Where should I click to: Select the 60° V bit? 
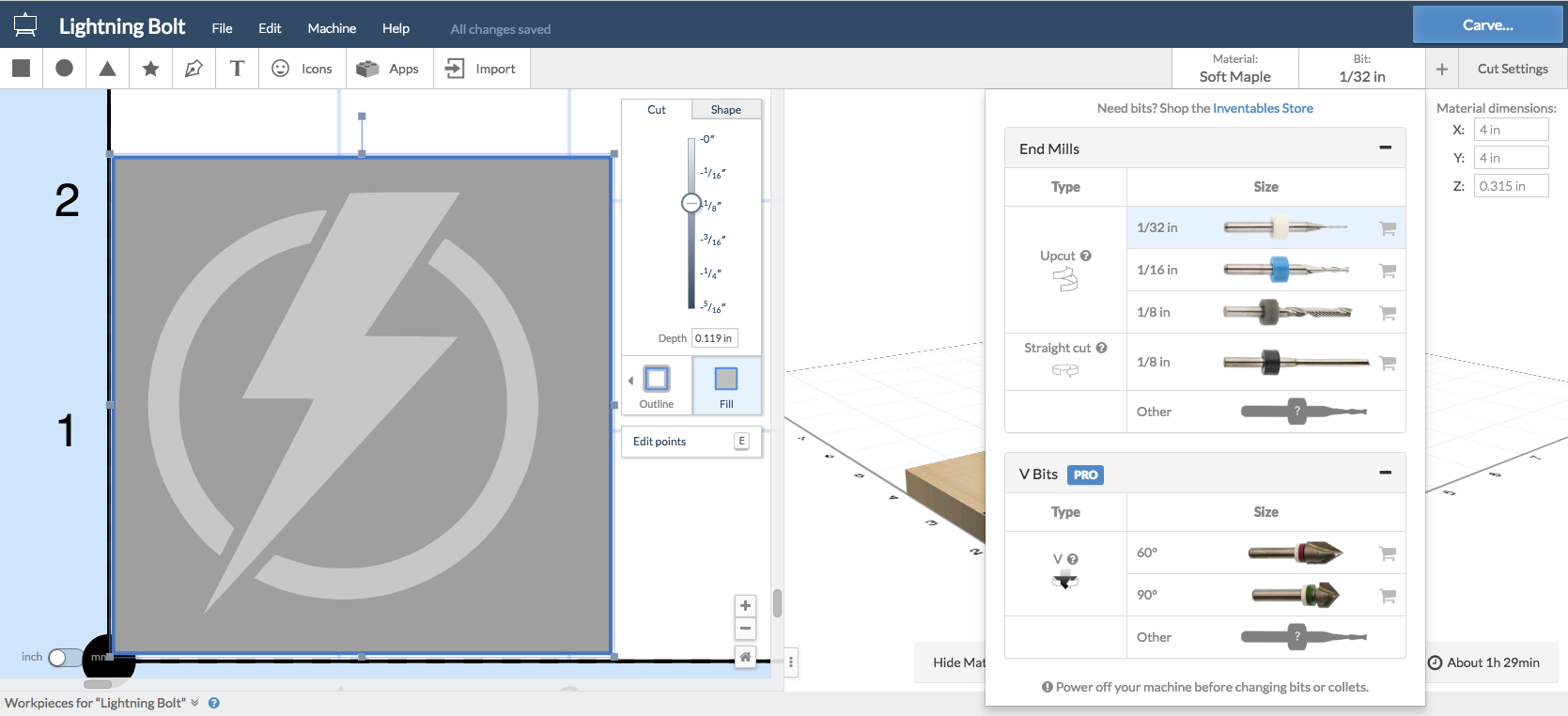[1265, 553]
